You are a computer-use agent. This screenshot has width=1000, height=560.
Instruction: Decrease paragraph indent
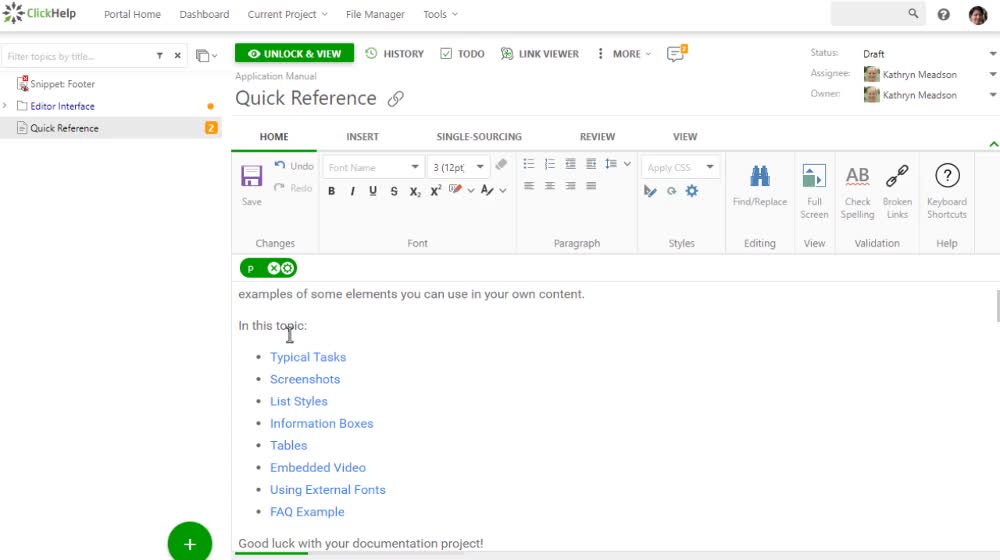coord(570,164)
